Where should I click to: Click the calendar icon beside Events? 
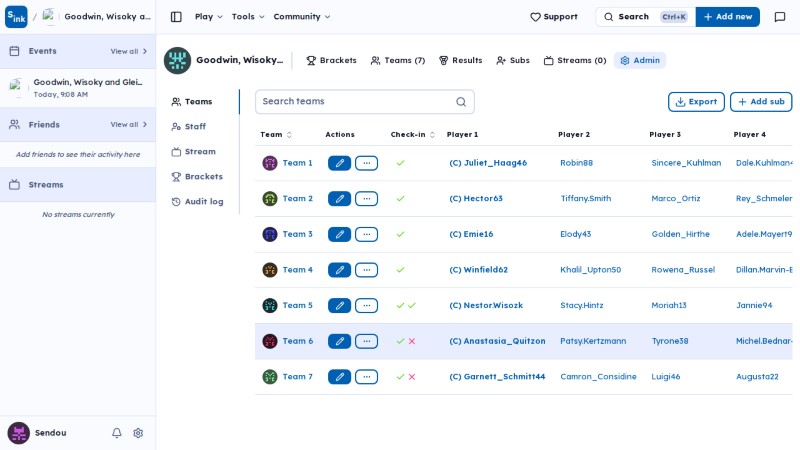tap(14, 51)
